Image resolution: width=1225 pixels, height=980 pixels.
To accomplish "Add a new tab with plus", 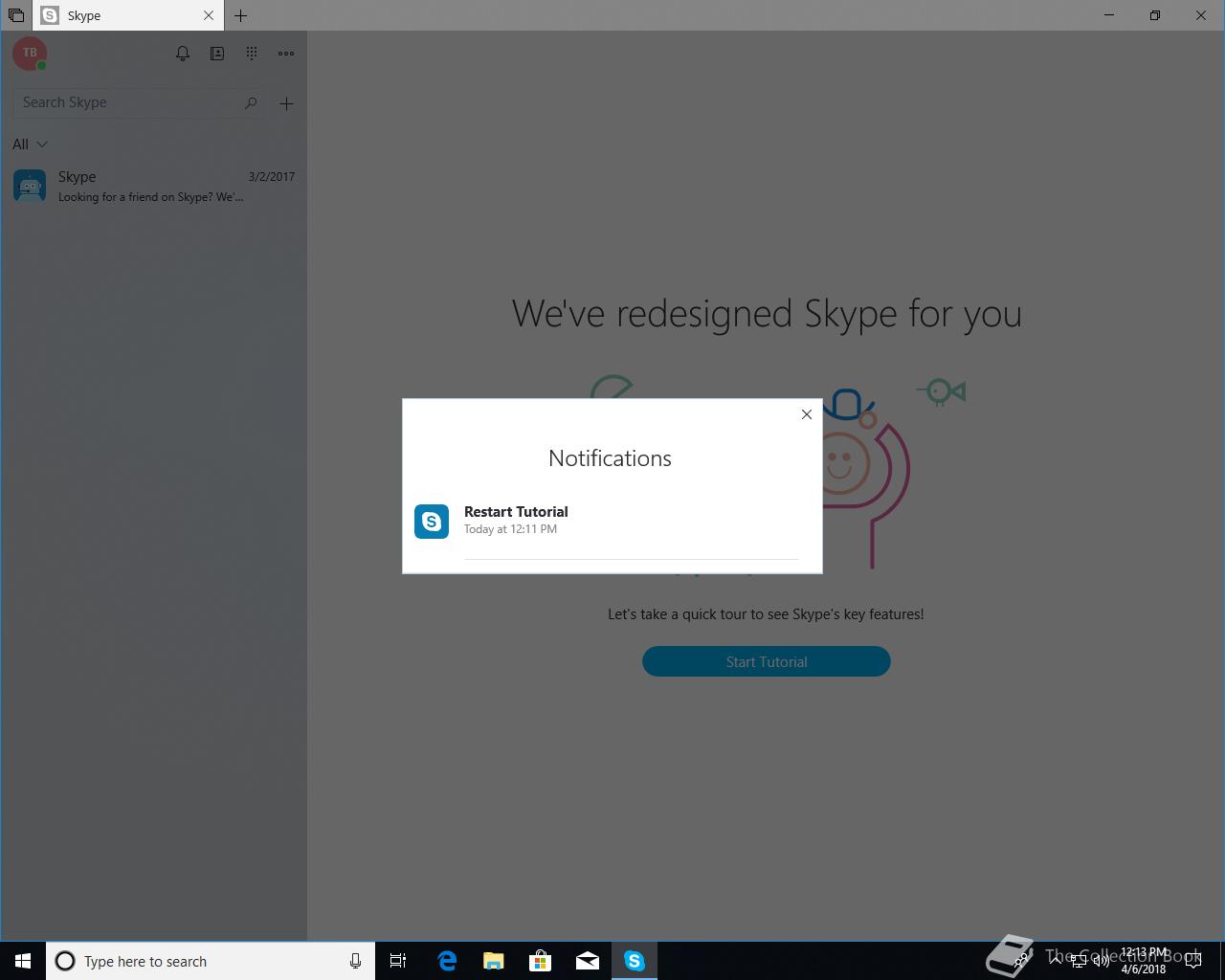I will click(x=241, y=15).
